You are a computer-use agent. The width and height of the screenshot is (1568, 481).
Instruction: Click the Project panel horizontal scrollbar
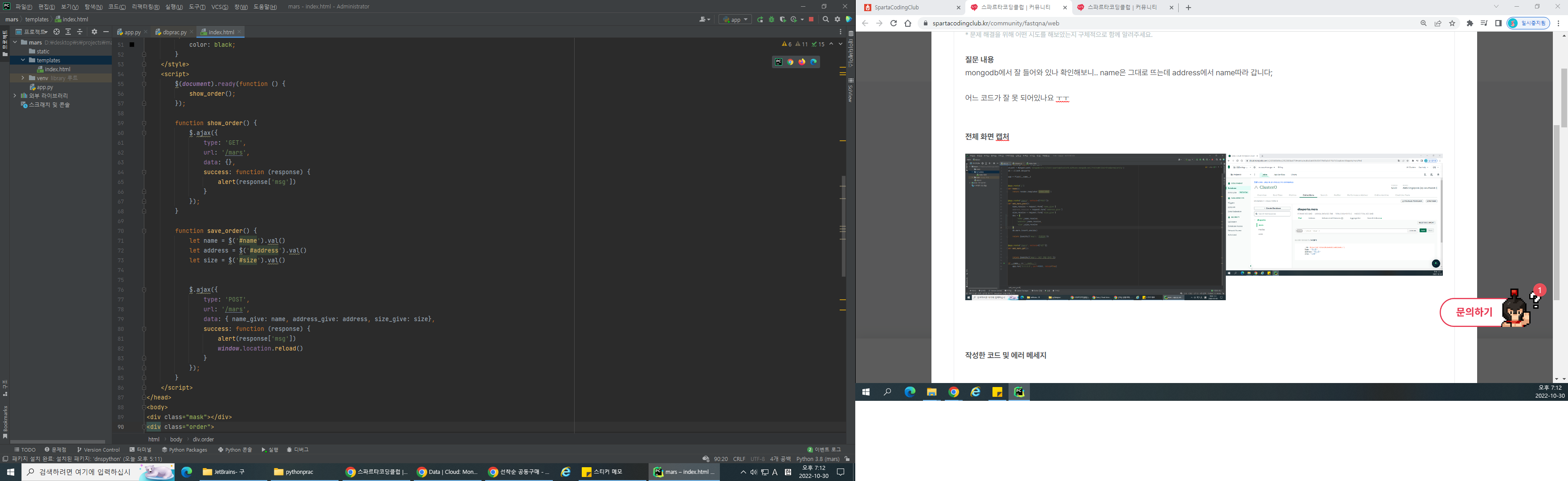coord(58,441)
